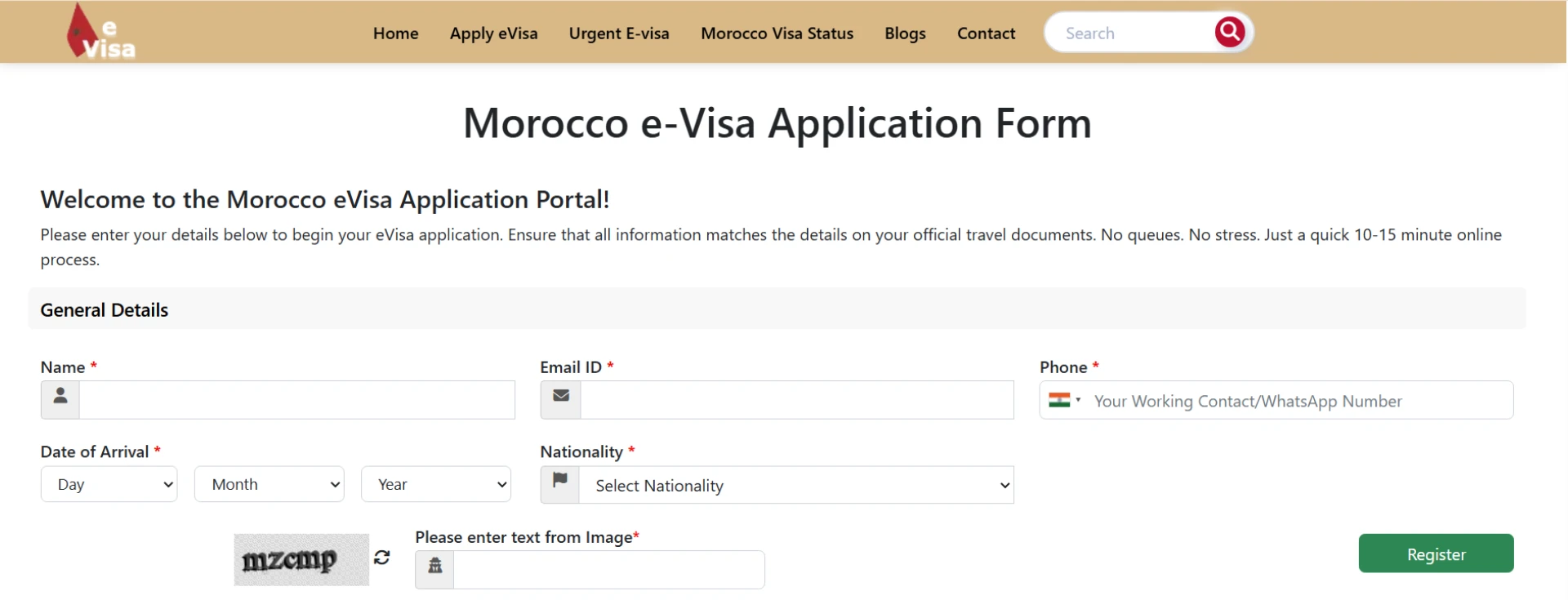
Task: Navigate to the Home menu item
Action: tap(395, 33)
